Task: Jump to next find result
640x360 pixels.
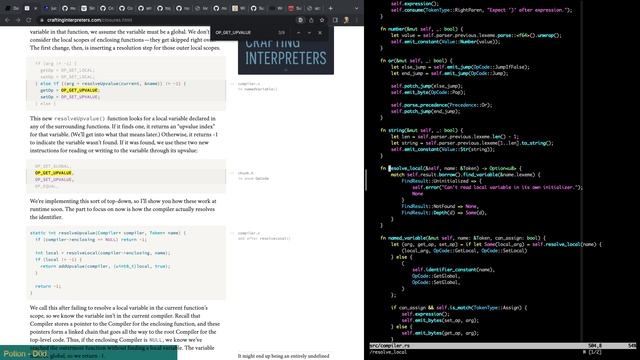Action: click(309, 33)
